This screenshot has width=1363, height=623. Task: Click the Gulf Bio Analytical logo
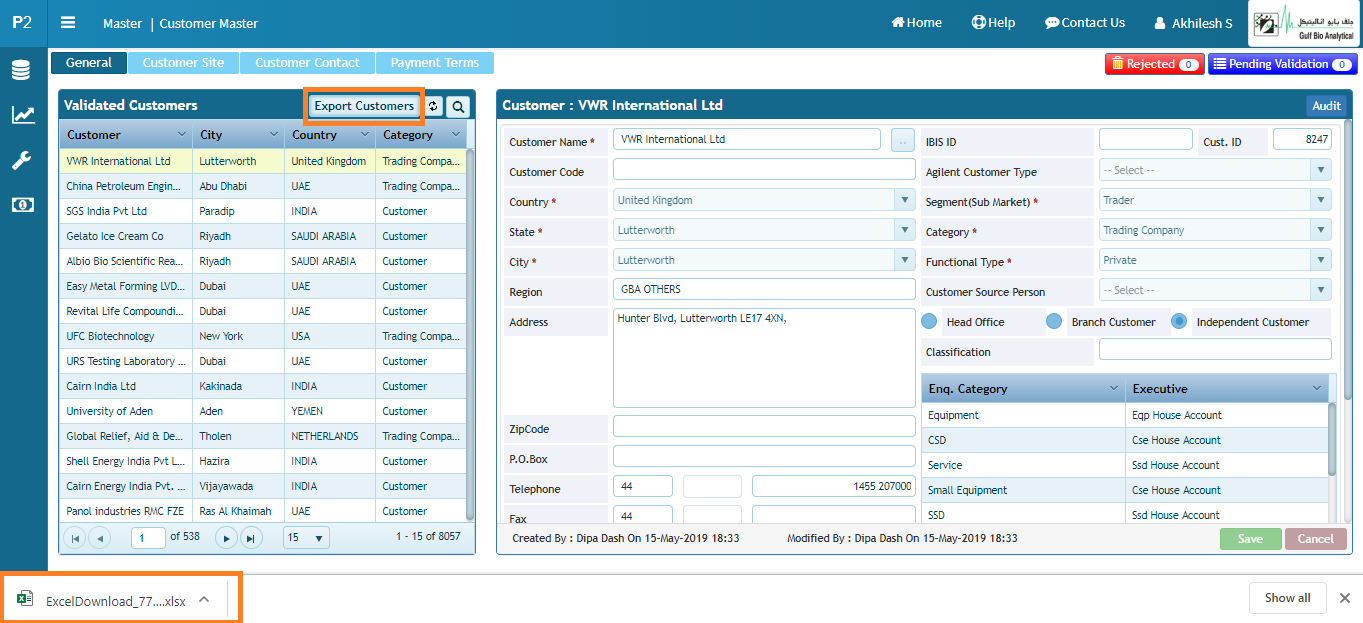click(1303, 23)
